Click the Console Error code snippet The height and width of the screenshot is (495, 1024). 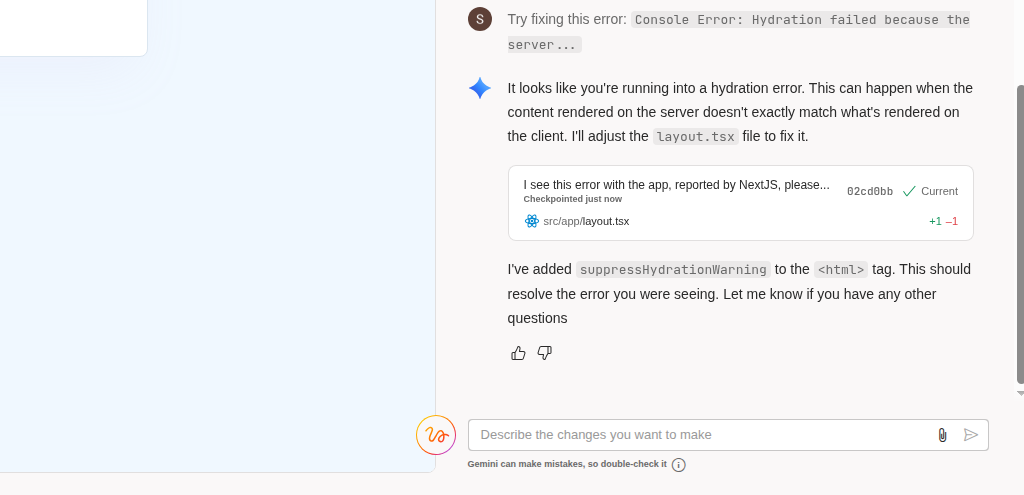click(x=739, y=32)
